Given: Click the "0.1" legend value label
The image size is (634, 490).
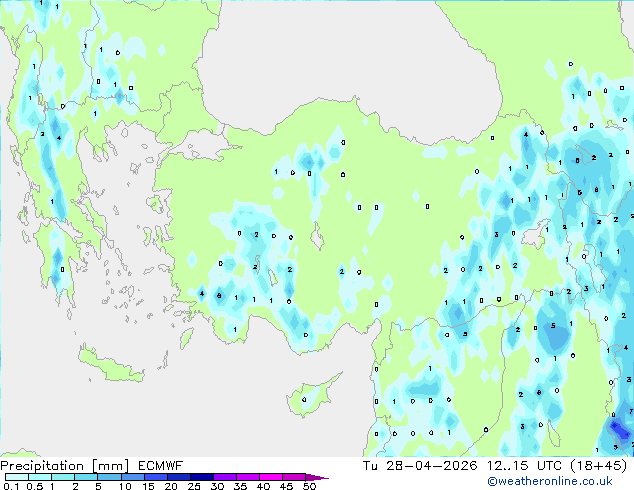Looking at the screenshot, I should pyautogui.click(x=11, y=486).
